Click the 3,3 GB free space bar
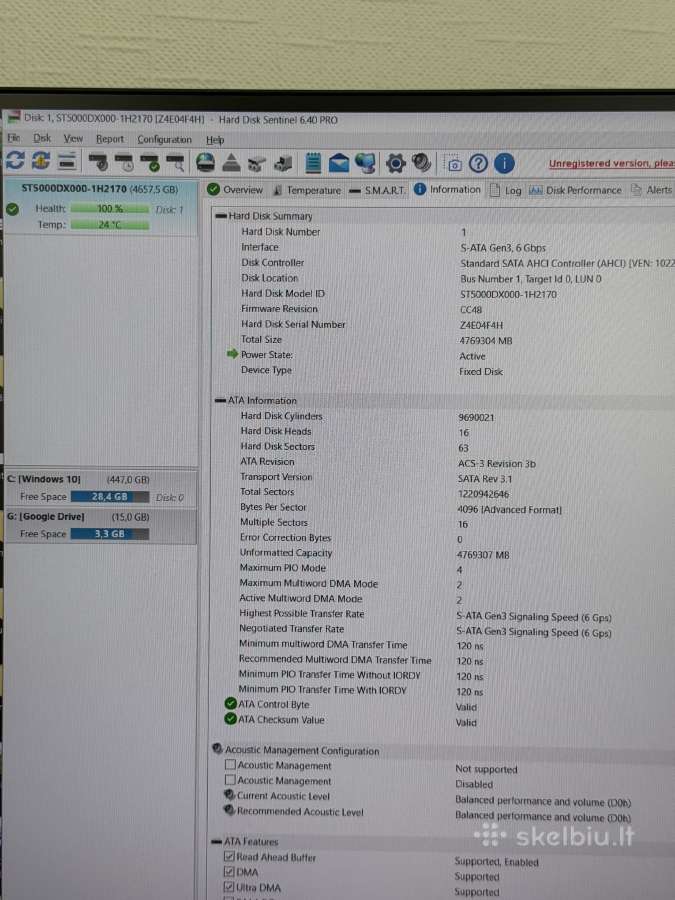675x900 pixels. [110, 534]
